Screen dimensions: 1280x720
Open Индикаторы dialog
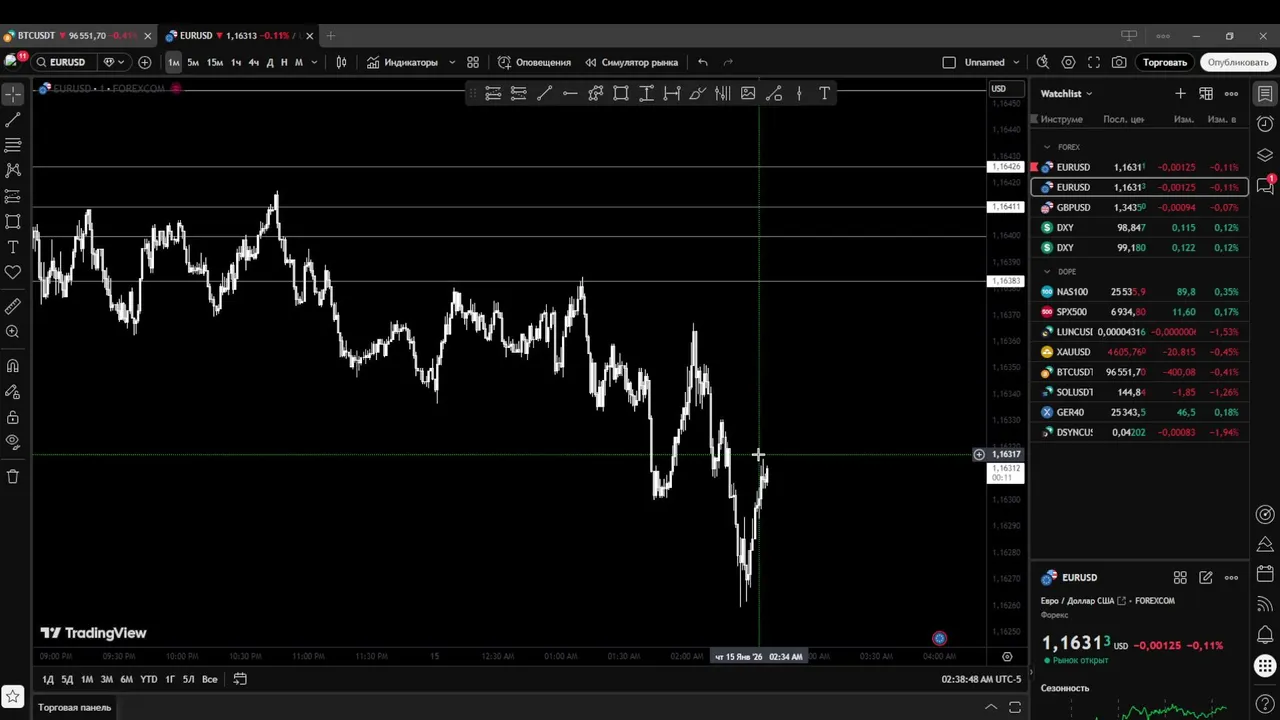pyautogui.click(x=402, y=62)
